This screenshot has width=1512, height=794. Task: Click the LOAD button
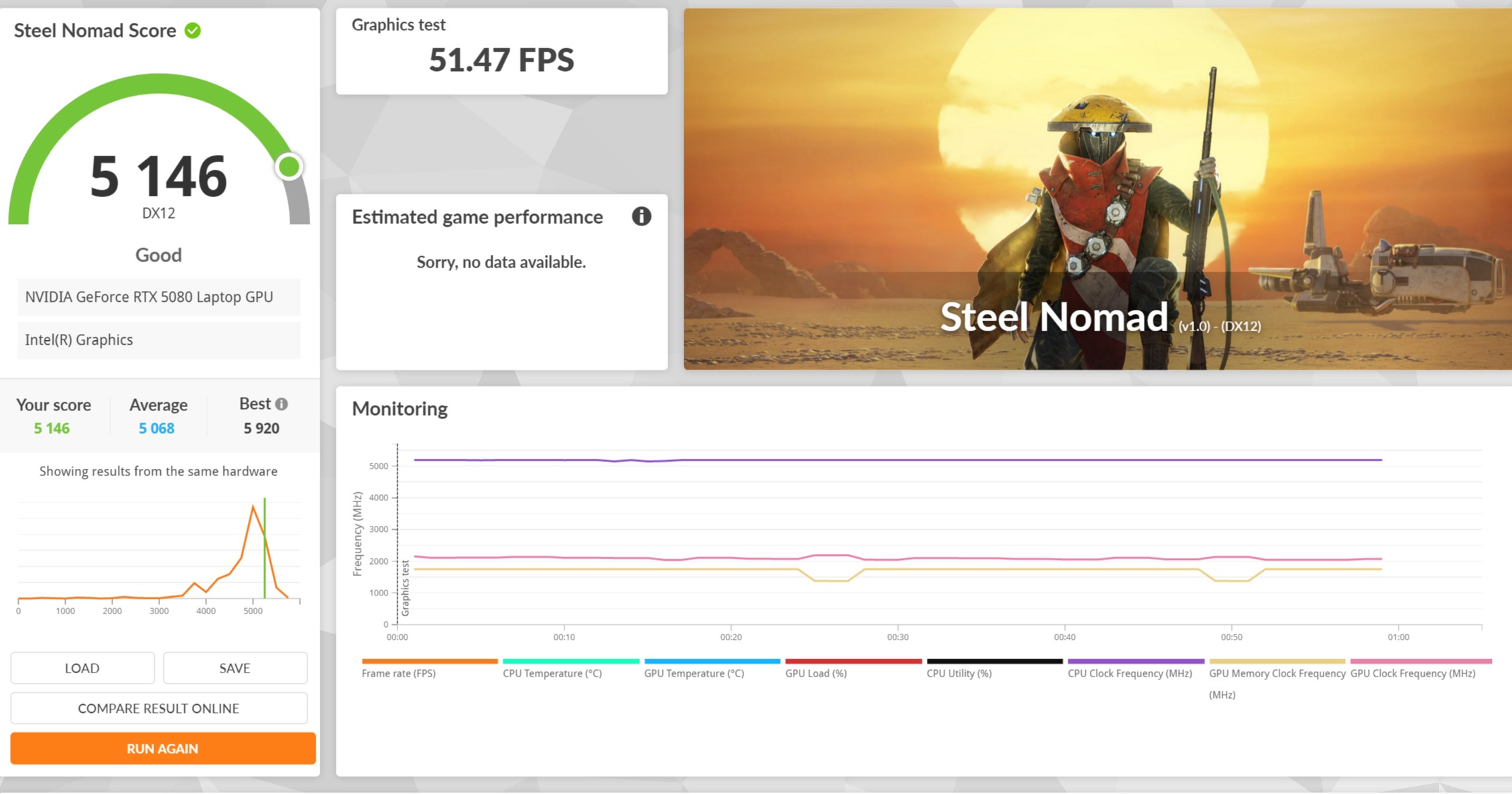tap(82, 668)
